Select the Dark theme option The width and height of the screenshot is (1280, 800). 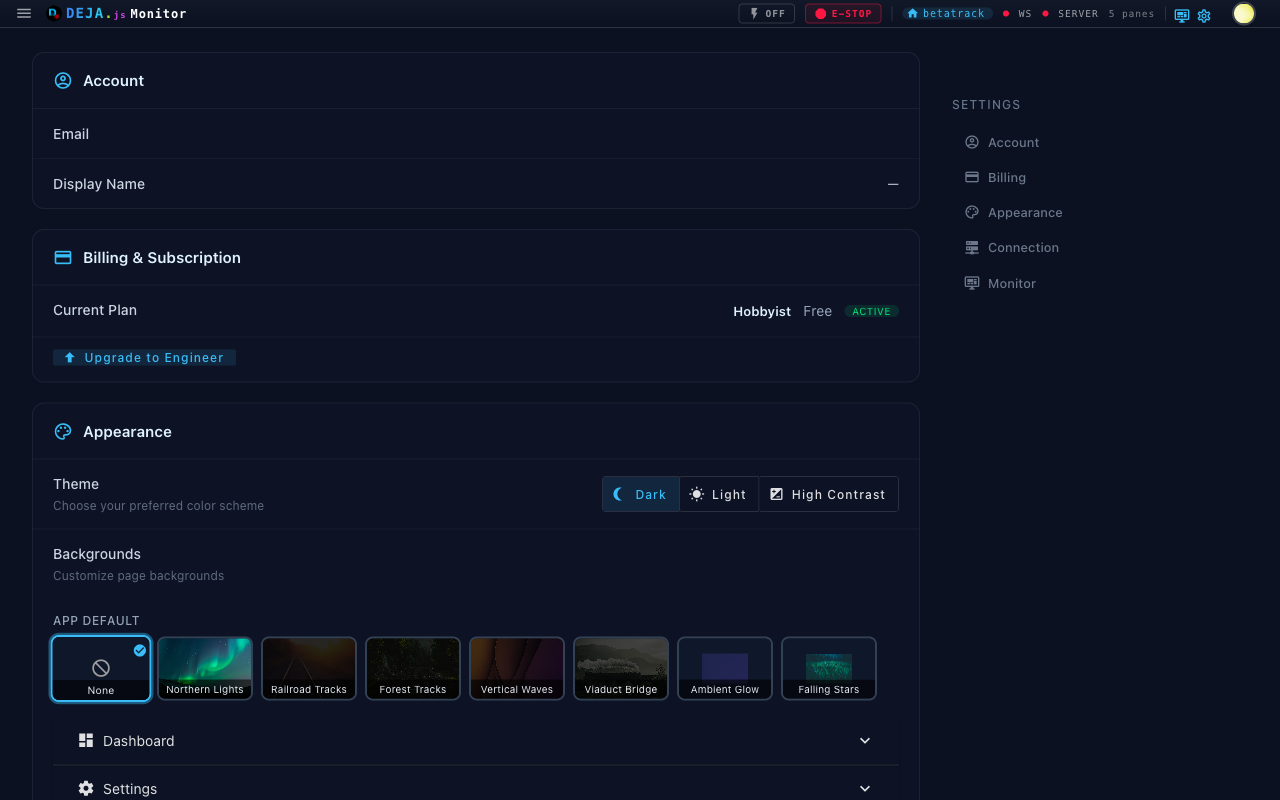pyautogui.click(x=640, y=493)
